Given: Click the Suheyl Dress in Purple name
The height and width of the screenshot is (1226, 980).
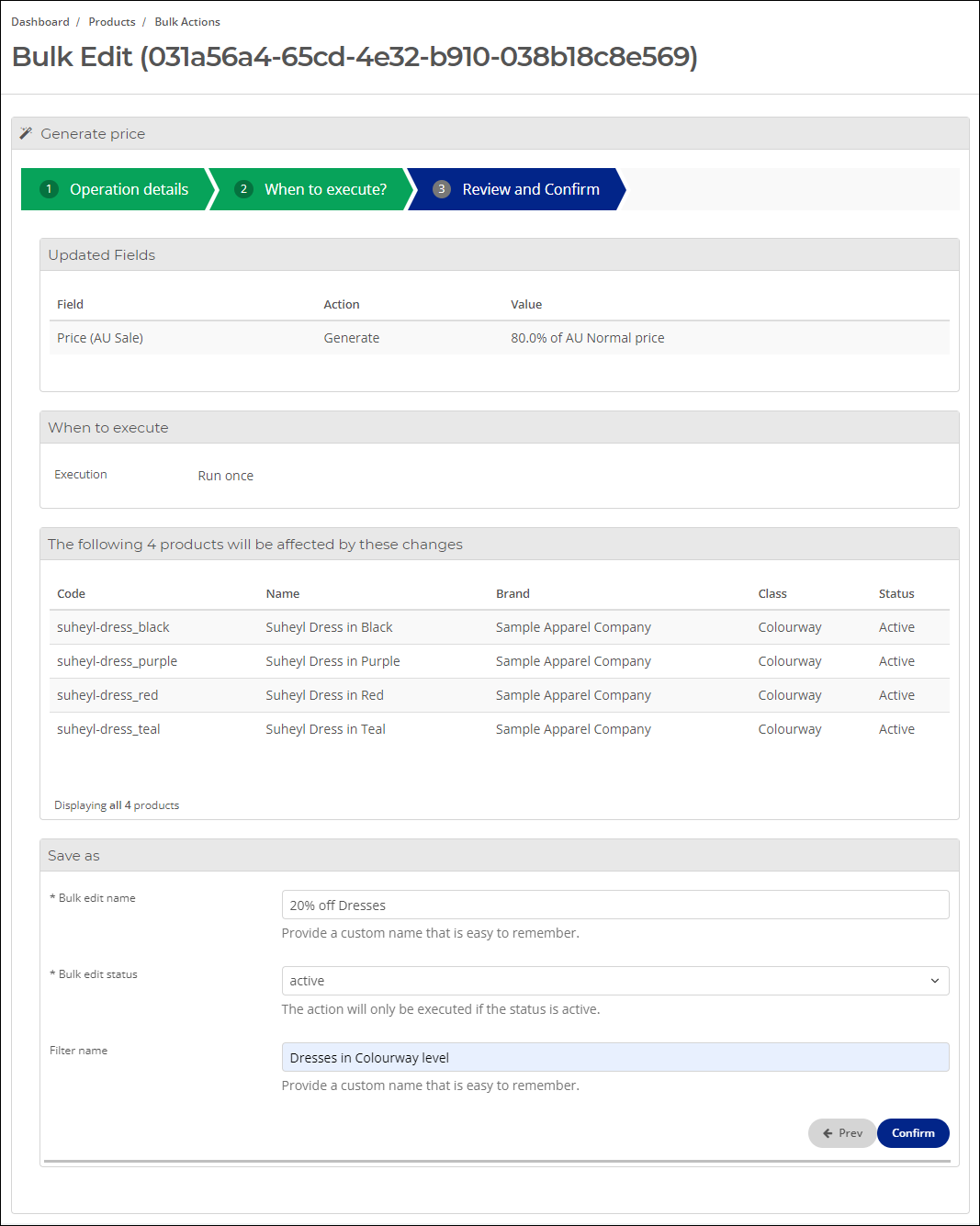Looking at the screenshot, I should pos(332,661).
